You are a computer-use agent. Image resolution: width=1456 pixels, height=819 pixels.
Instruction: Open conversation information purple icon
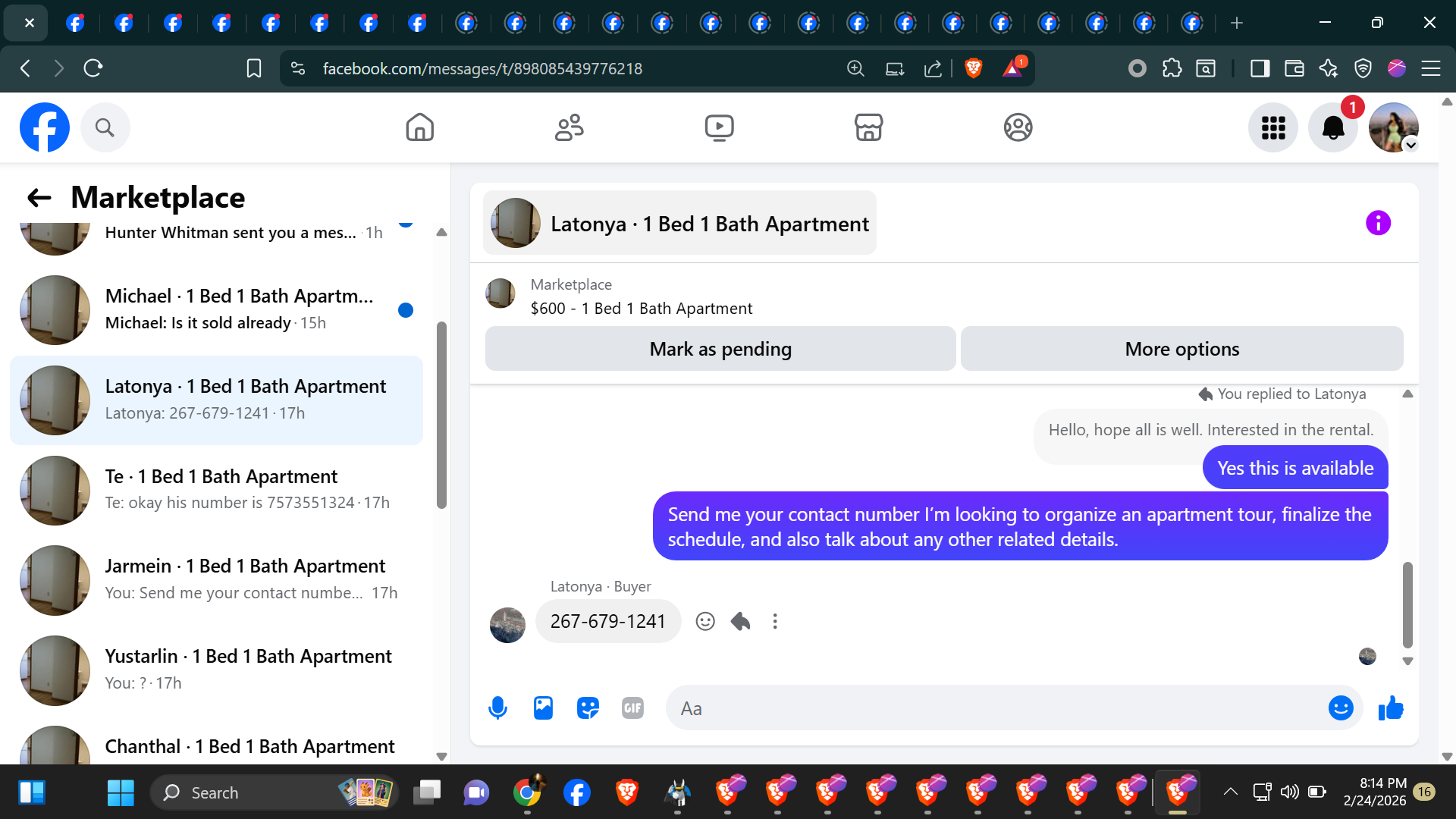tap(1378, 223)
